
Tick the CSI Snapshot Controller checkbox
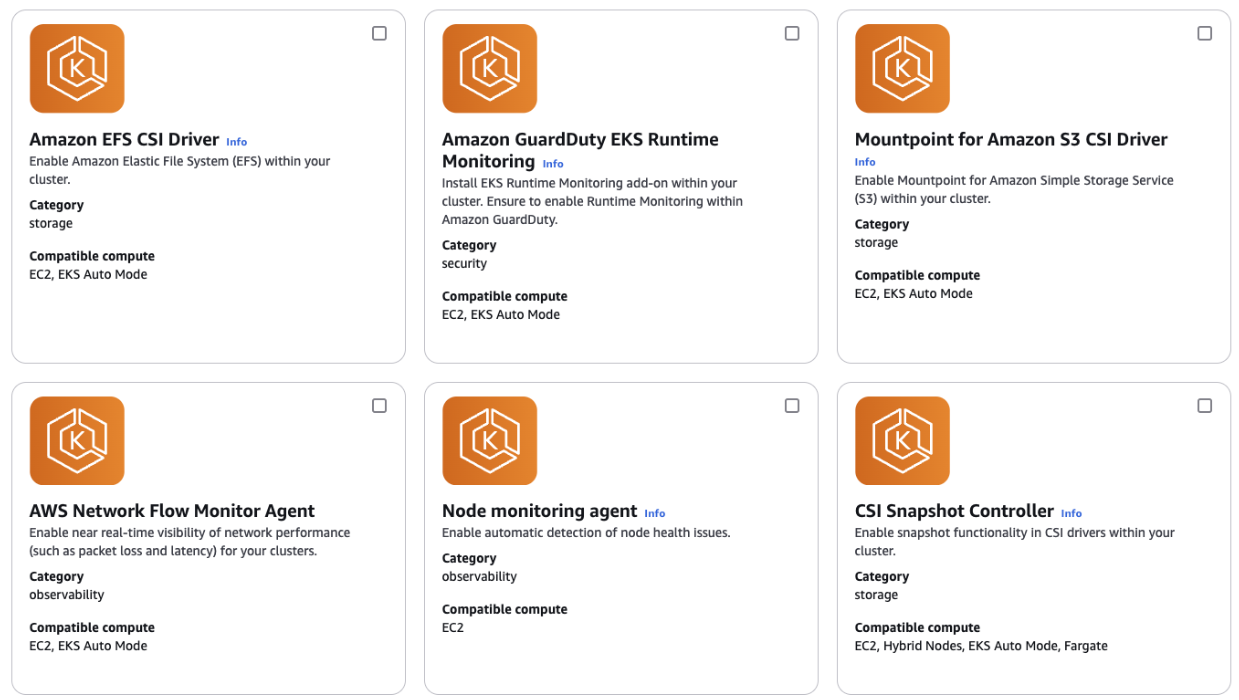point(1204,405)
